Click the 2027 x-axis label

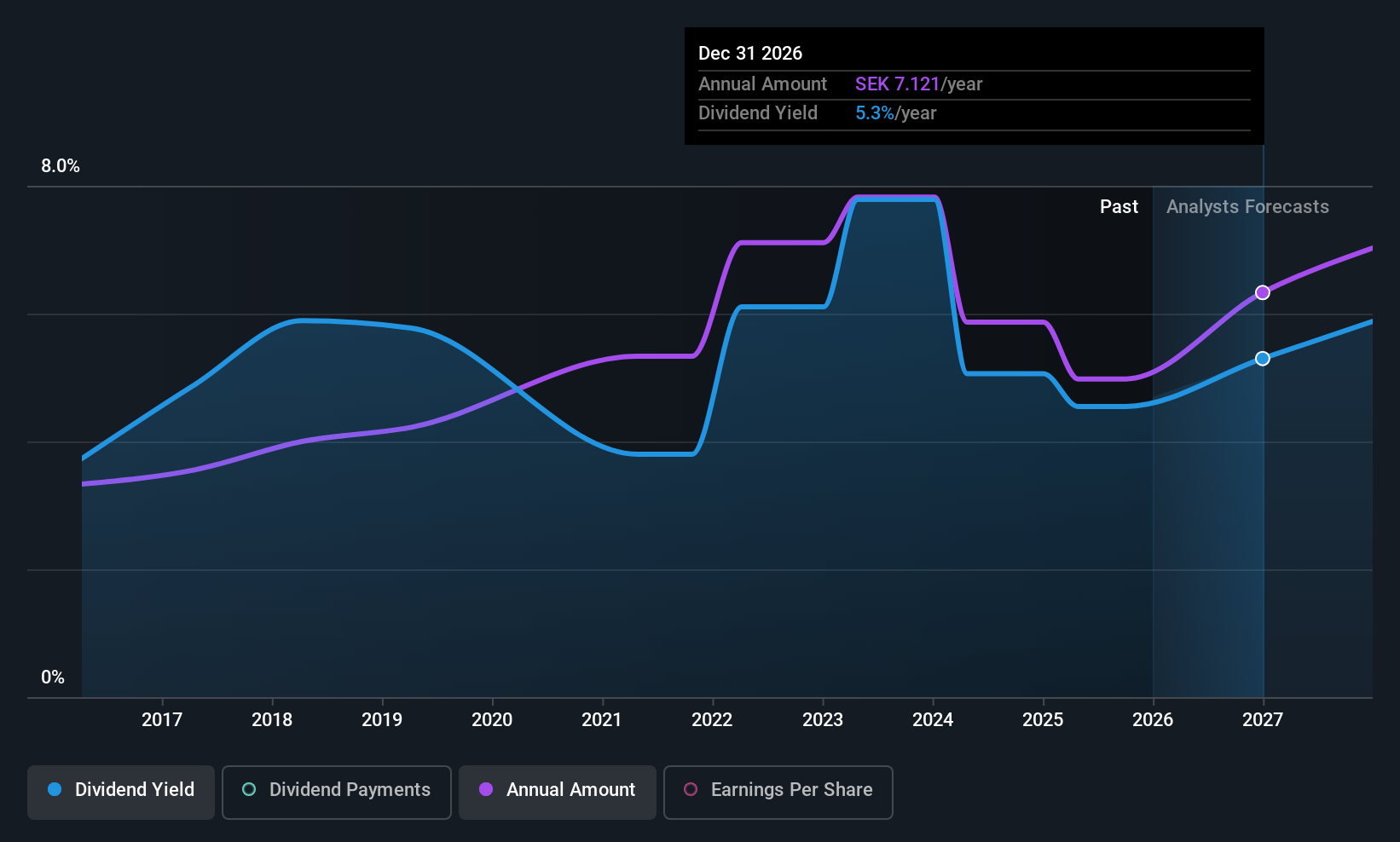pos(1263,720)
